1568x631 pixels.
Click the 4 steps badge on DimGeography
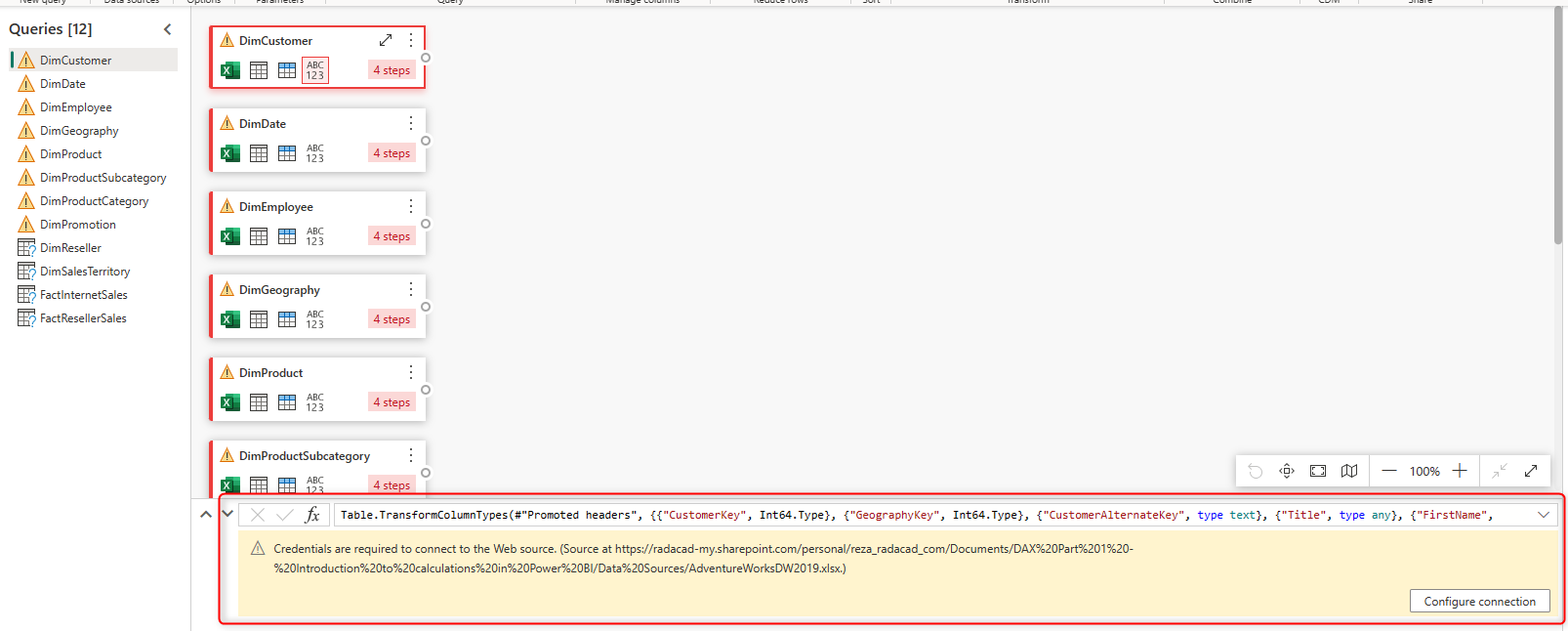tap(392, 319)
